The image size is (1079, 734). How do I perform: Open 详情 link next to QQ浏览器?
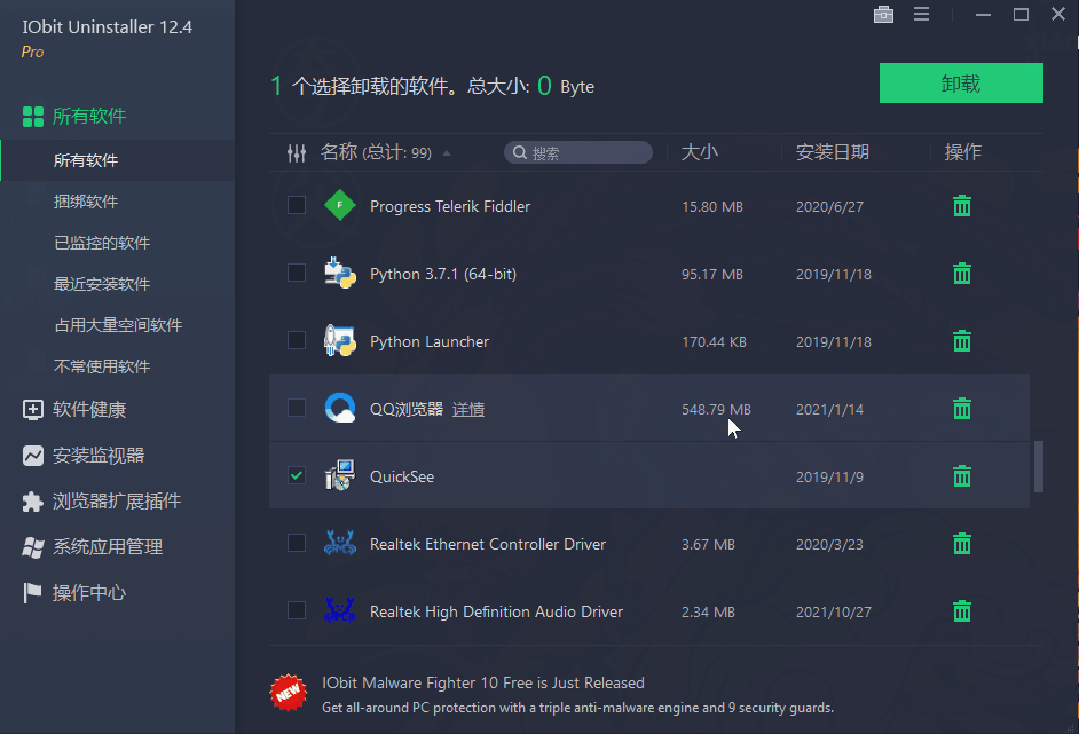(467, 408)
